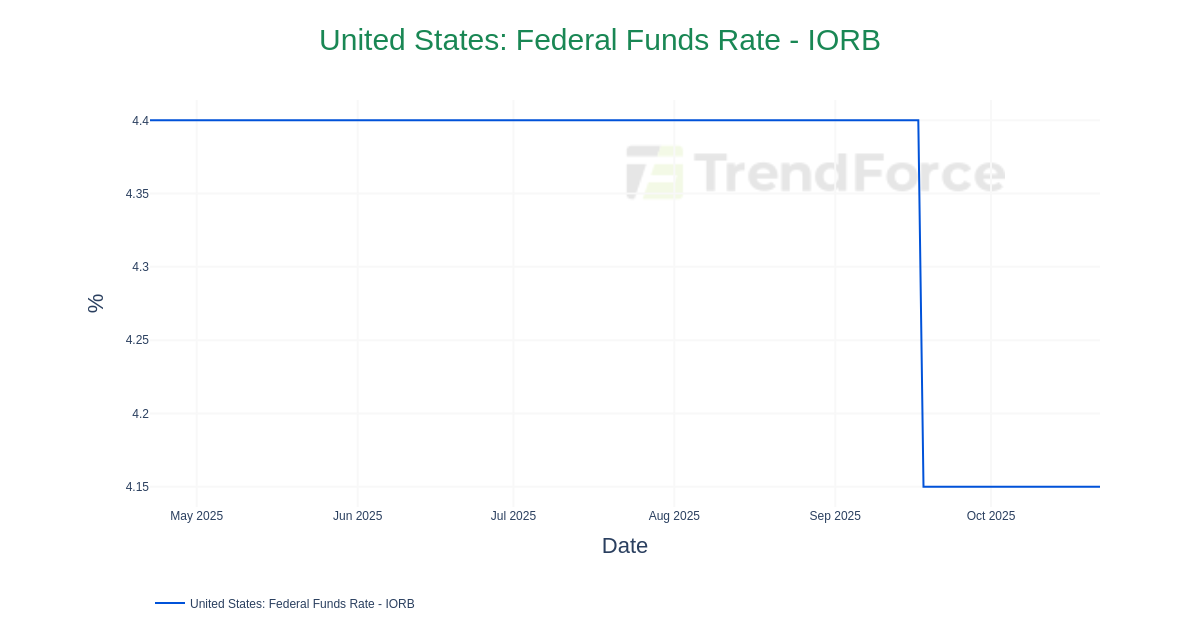Toggle the Federal Funds Rate - IORB legend entry
The height and width of the screenshot is (630, 1200).
point(302,604)
